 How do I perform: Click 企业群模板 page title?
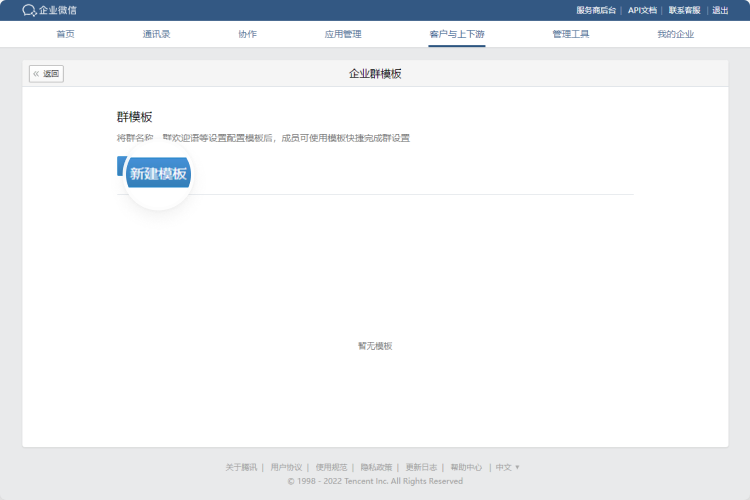375,74
